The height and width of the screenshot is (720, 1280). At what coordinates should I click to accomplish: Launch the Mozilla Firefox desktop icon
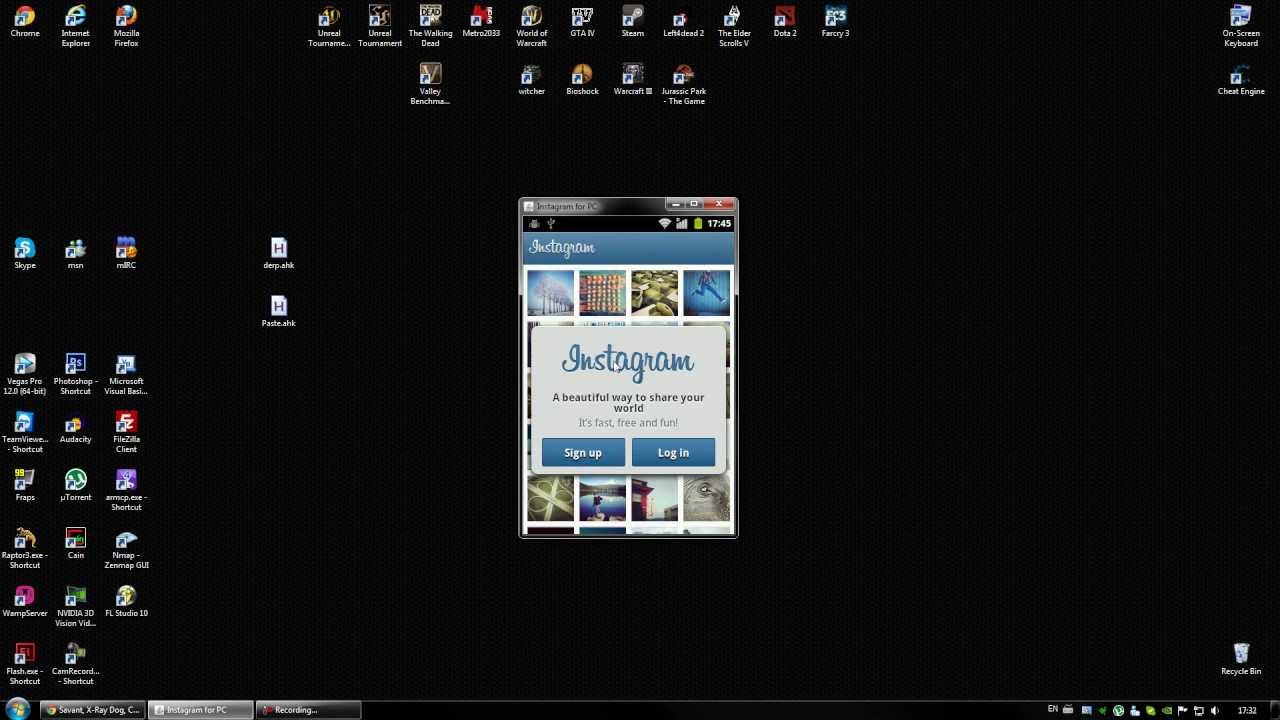tap(126, 26)
